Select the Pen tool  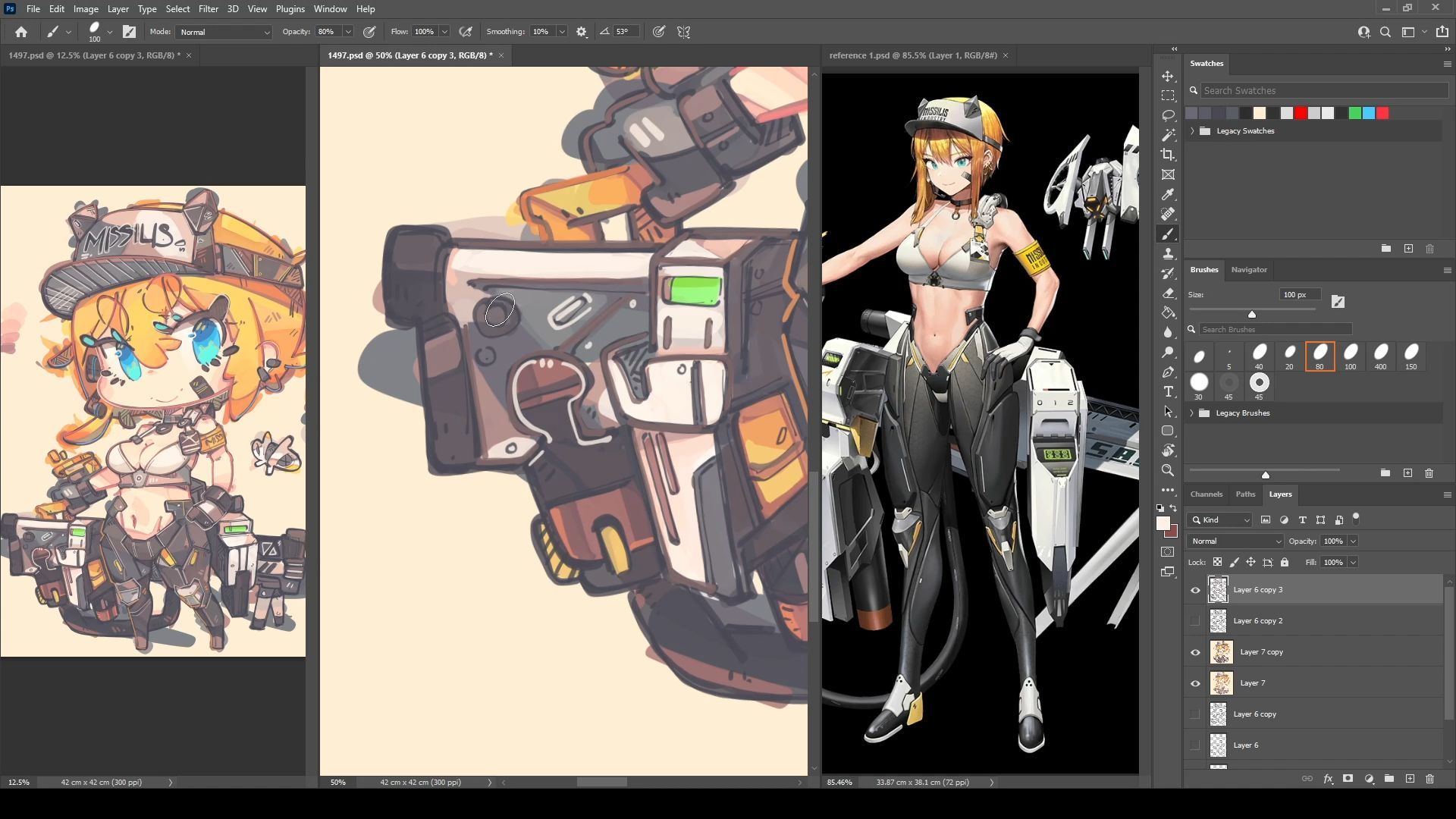click(x=1168, y=372)
